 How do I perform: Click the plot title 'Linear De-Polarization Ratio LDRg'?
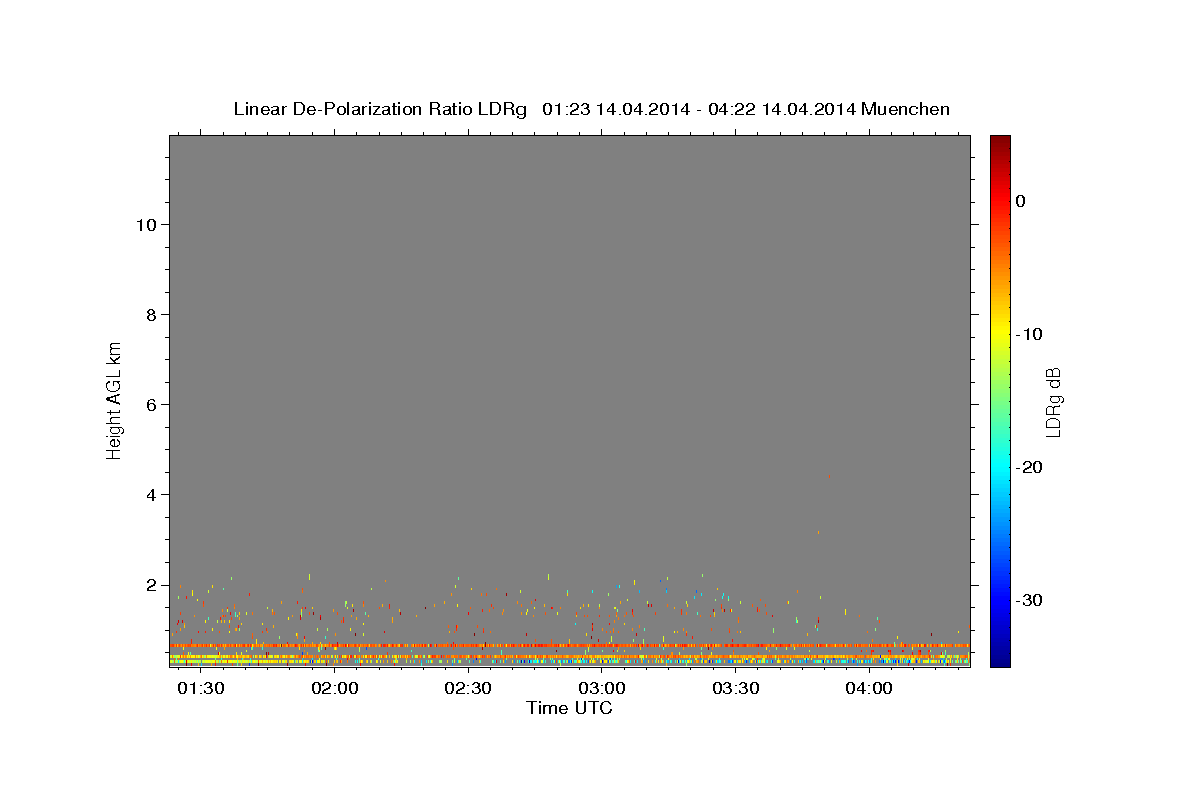380,109
